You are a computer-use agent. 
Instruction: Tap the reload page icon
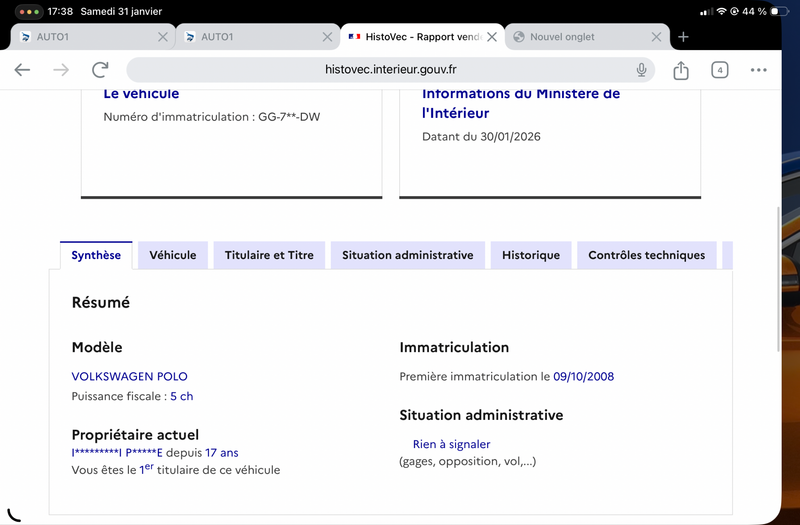click(x=100, y=70)
